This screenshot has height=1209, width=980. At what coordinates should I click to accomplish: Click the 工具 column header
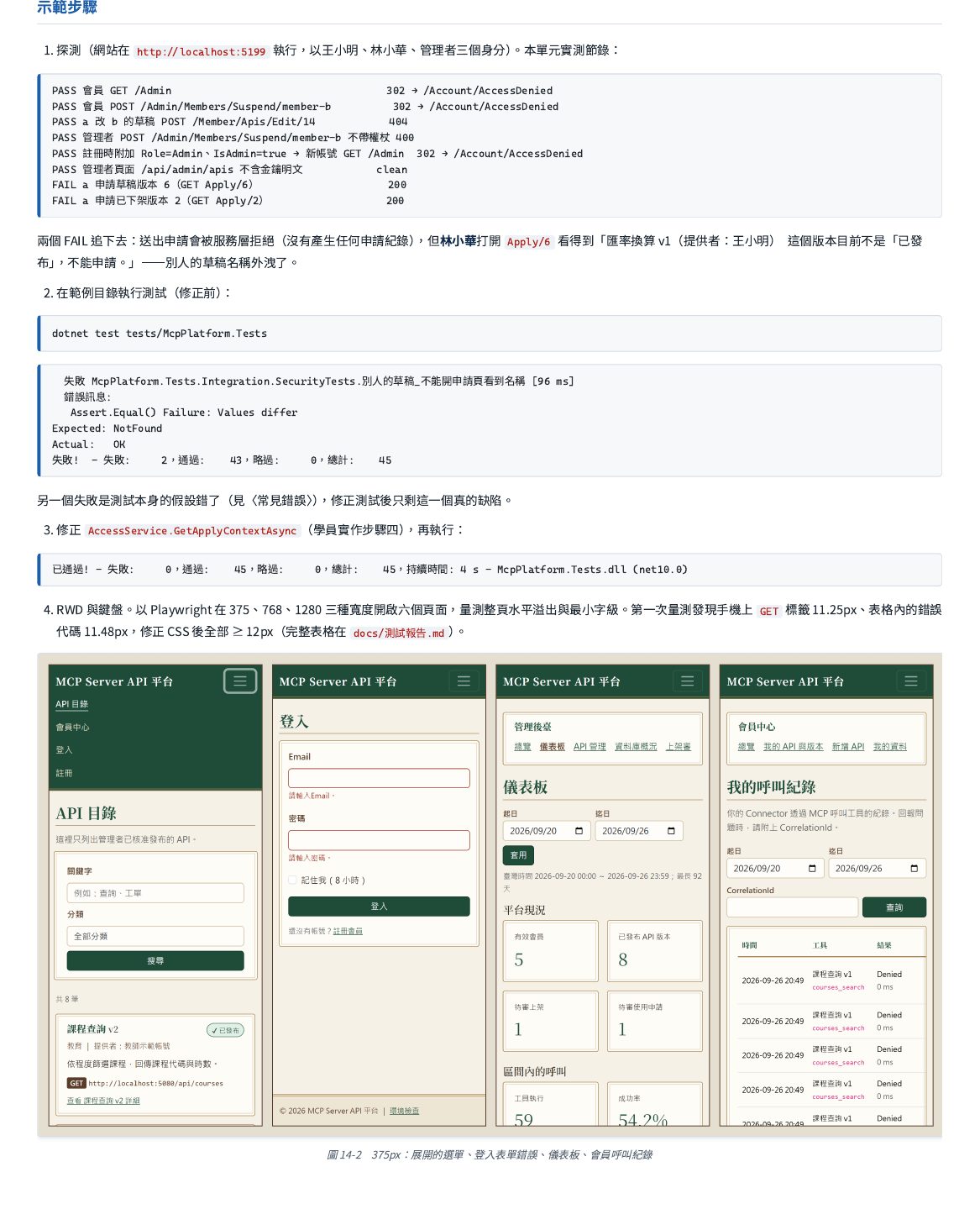820,945
